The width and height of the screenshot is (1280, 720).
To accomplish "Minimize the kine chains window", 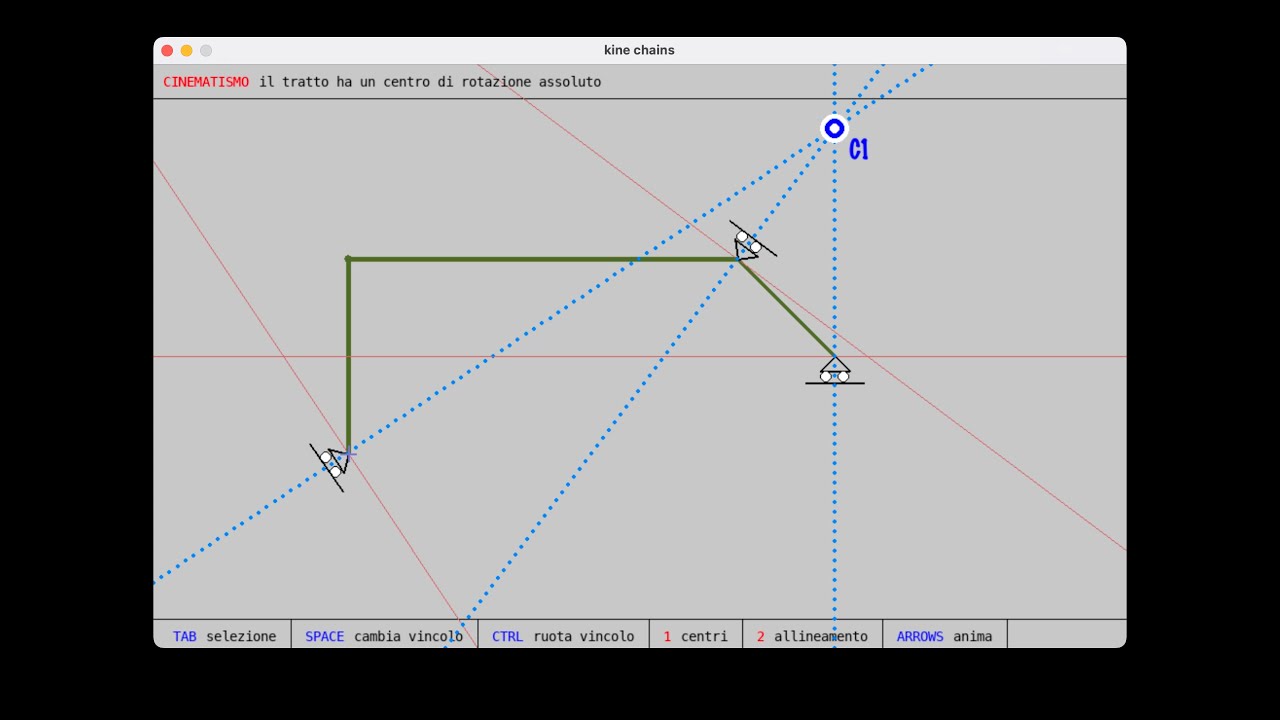I will click(186, 50).
